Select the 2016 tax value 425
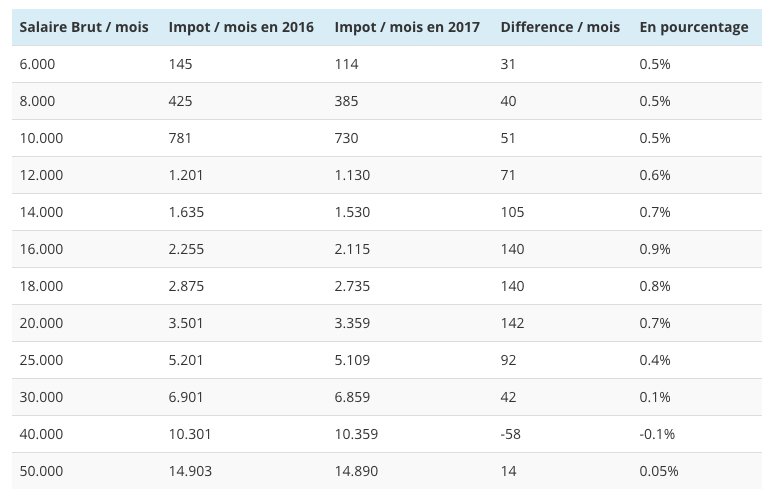Image resolution: width=775 pixels, height=489 pixels. coord(181,101)
